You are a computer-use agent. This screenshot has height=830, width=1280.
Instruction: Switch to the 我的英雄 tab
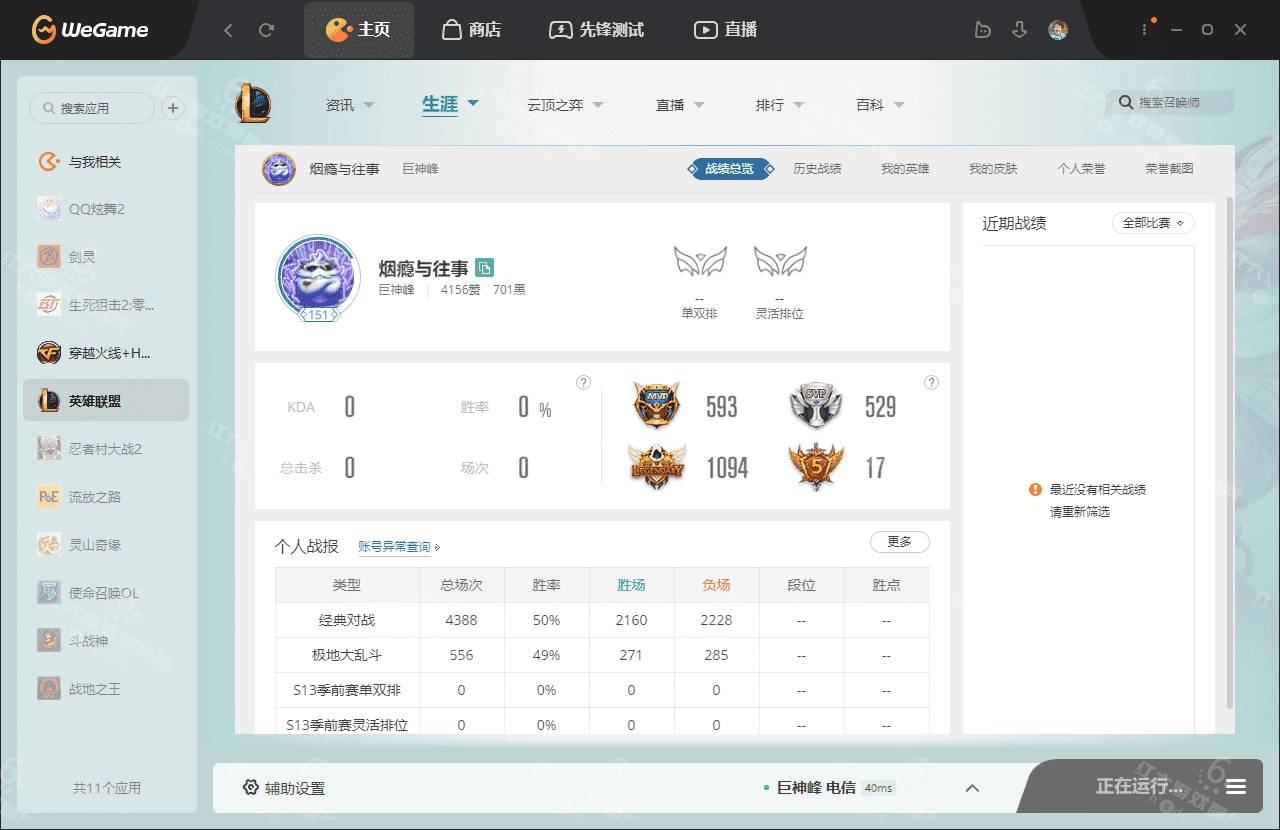905,169
